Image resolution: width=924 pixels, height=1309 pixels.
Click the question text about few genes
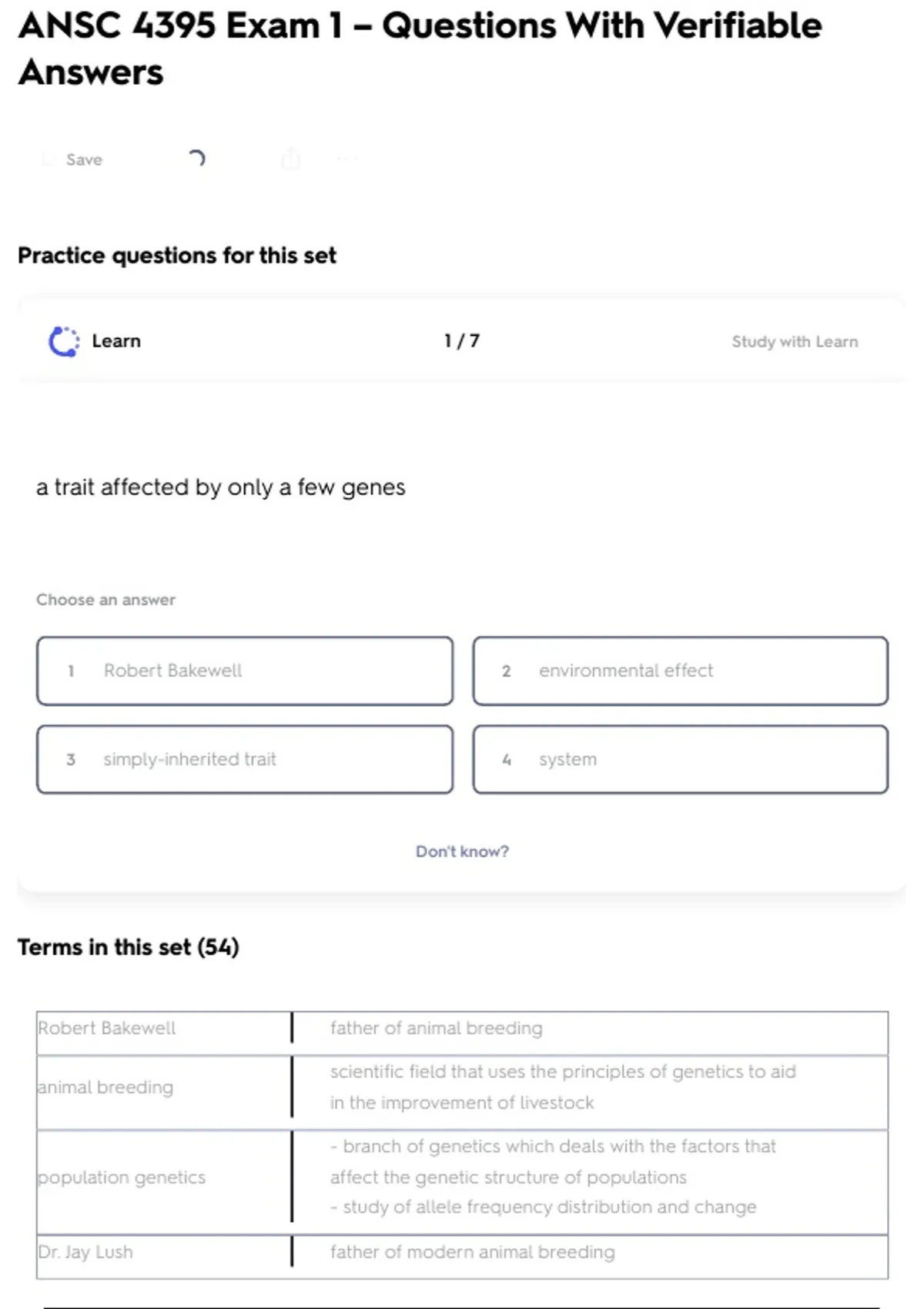pyautogui.click(x=221, y=487)
